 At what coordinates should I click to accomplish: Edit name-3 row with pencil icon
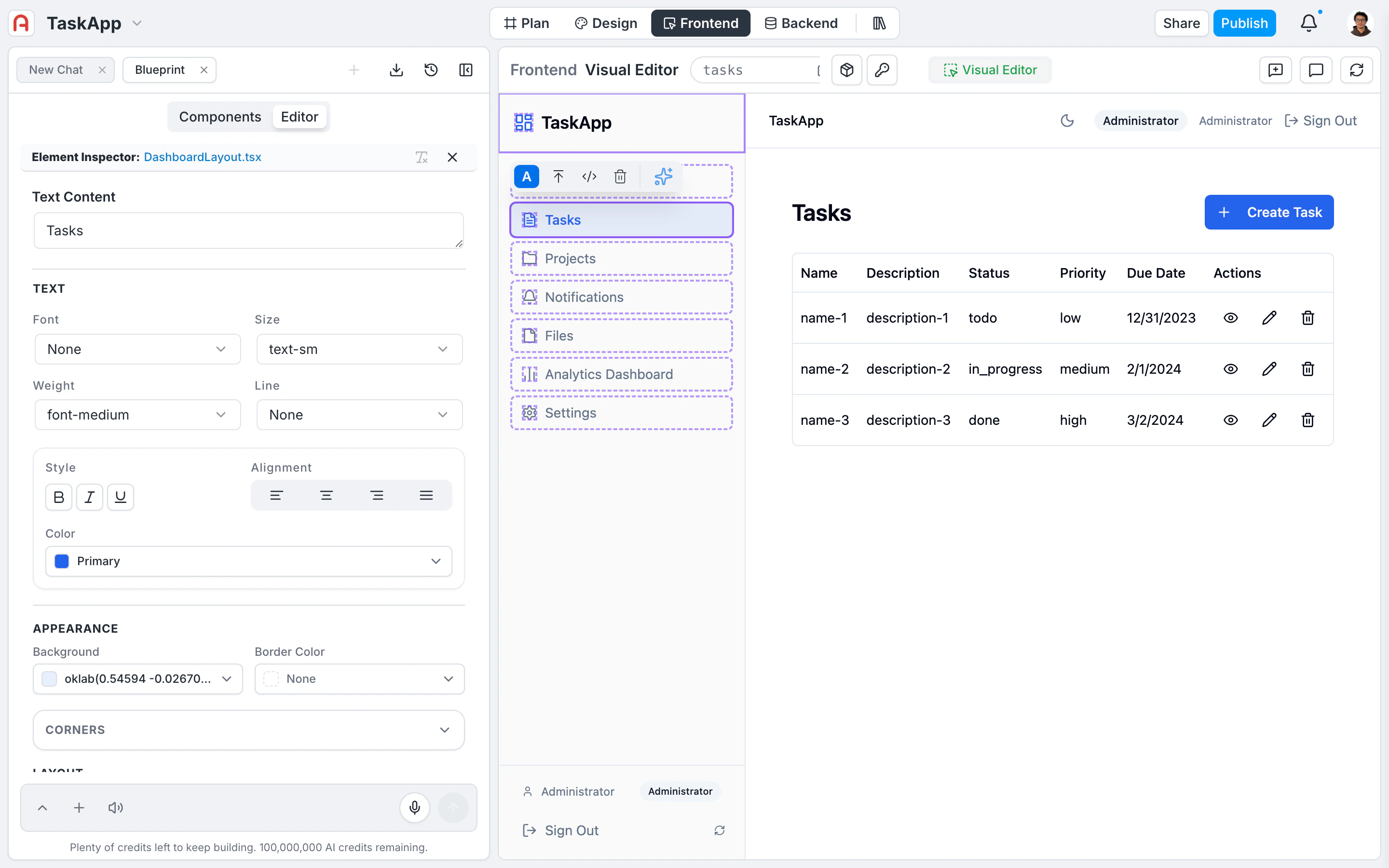point(1269,420)
